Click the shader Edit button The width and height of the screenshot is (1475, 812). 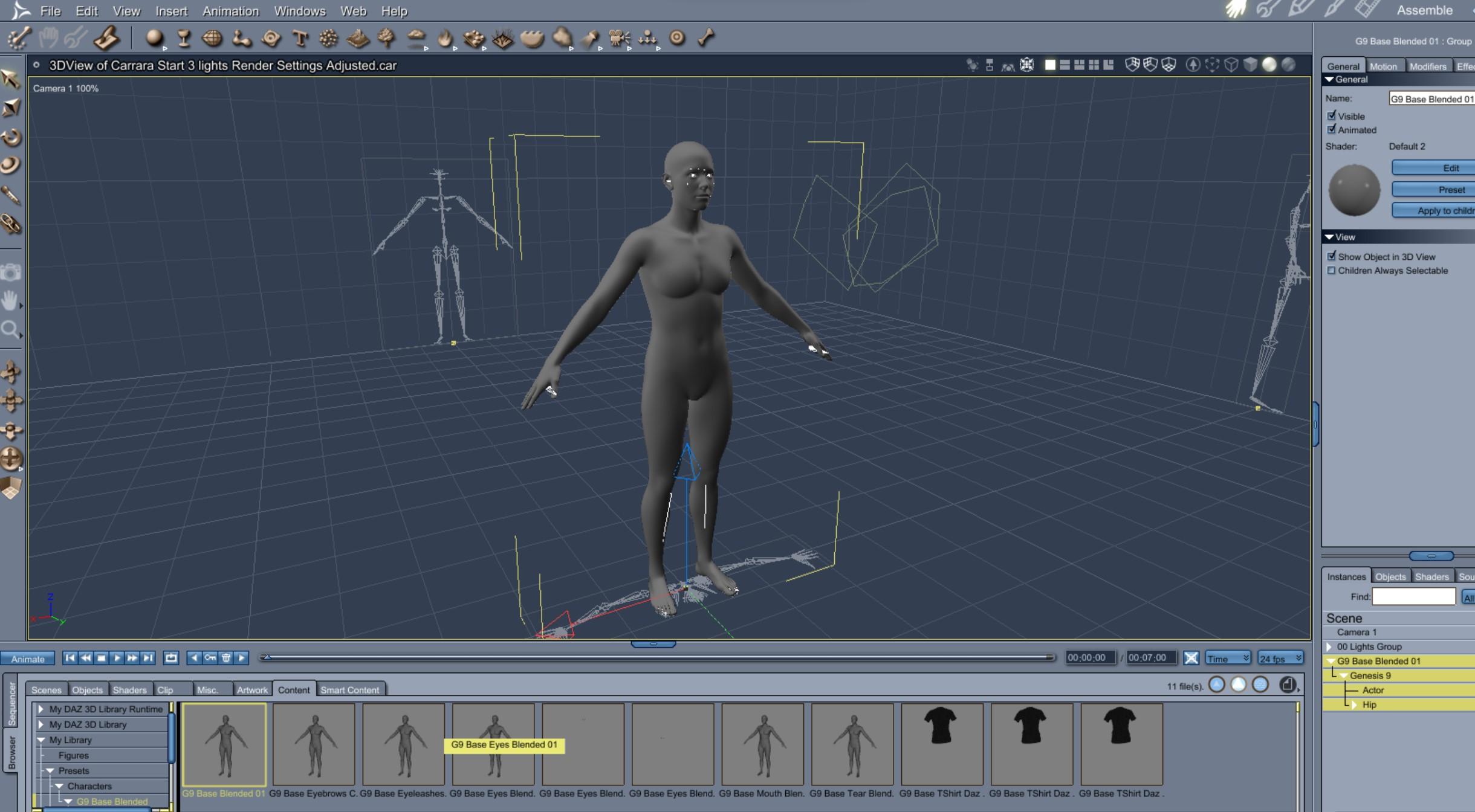click(1450, 168)
